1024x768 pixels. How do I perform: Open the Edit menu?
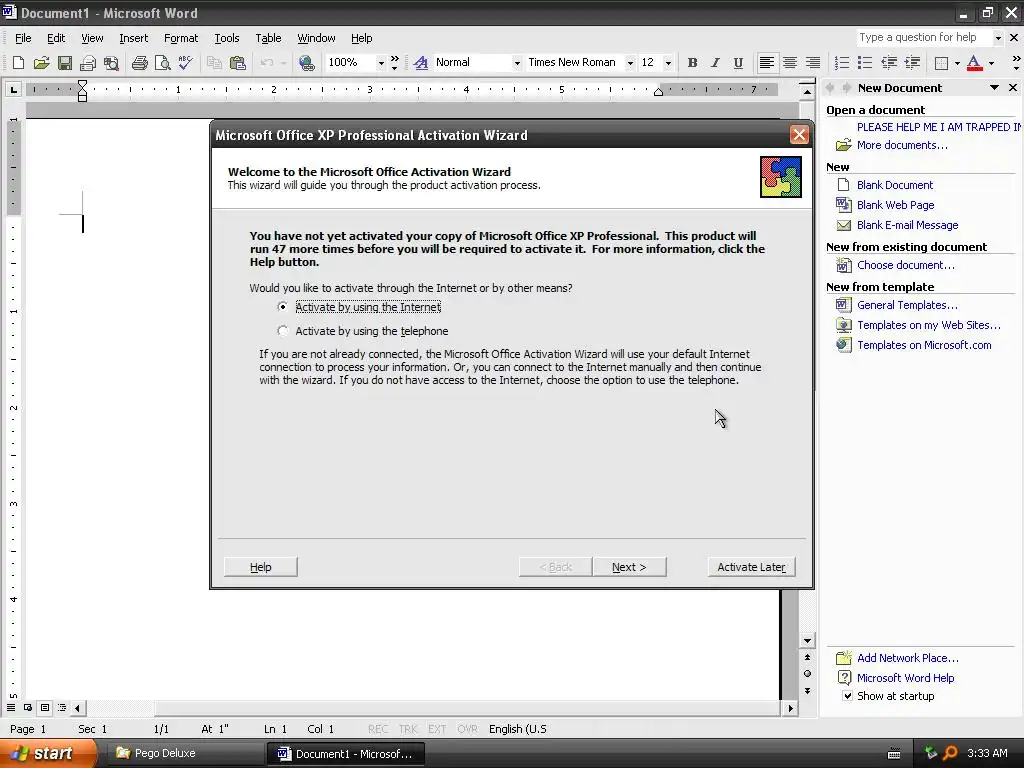pos(56,39)
